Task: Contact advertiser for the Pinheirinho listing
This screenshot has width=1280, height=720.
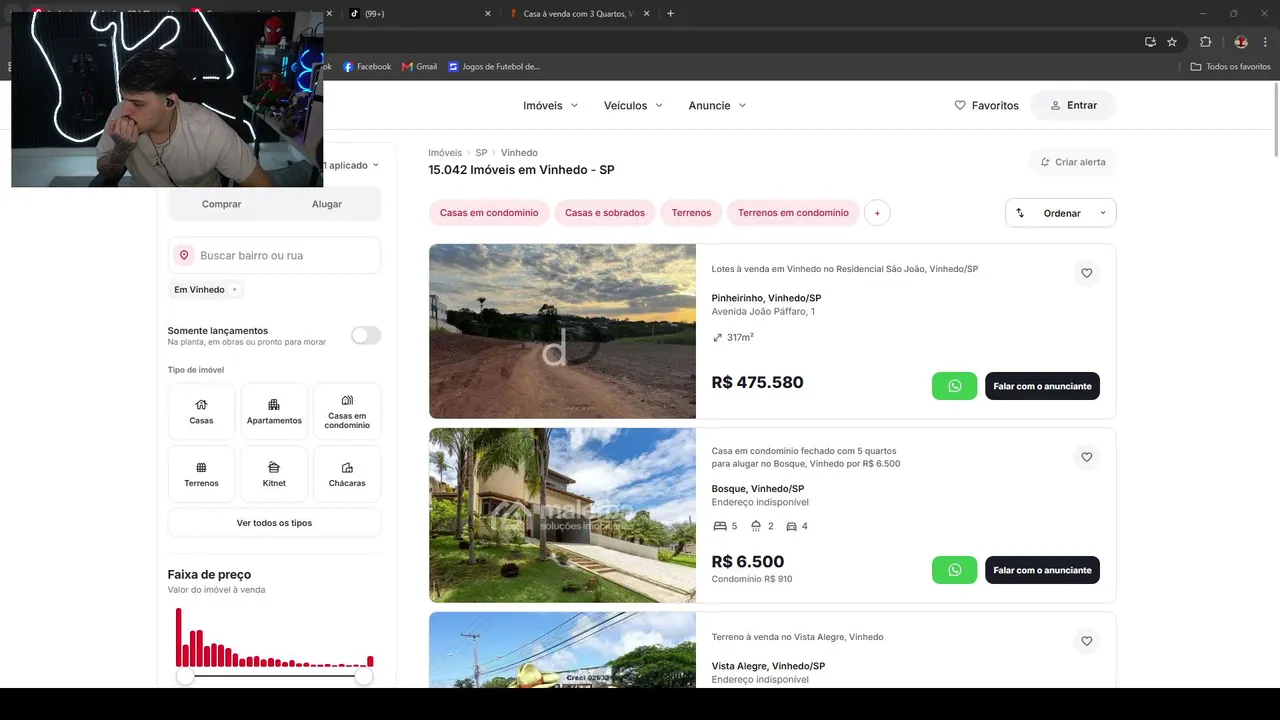Action: (x=1042, y=386)
